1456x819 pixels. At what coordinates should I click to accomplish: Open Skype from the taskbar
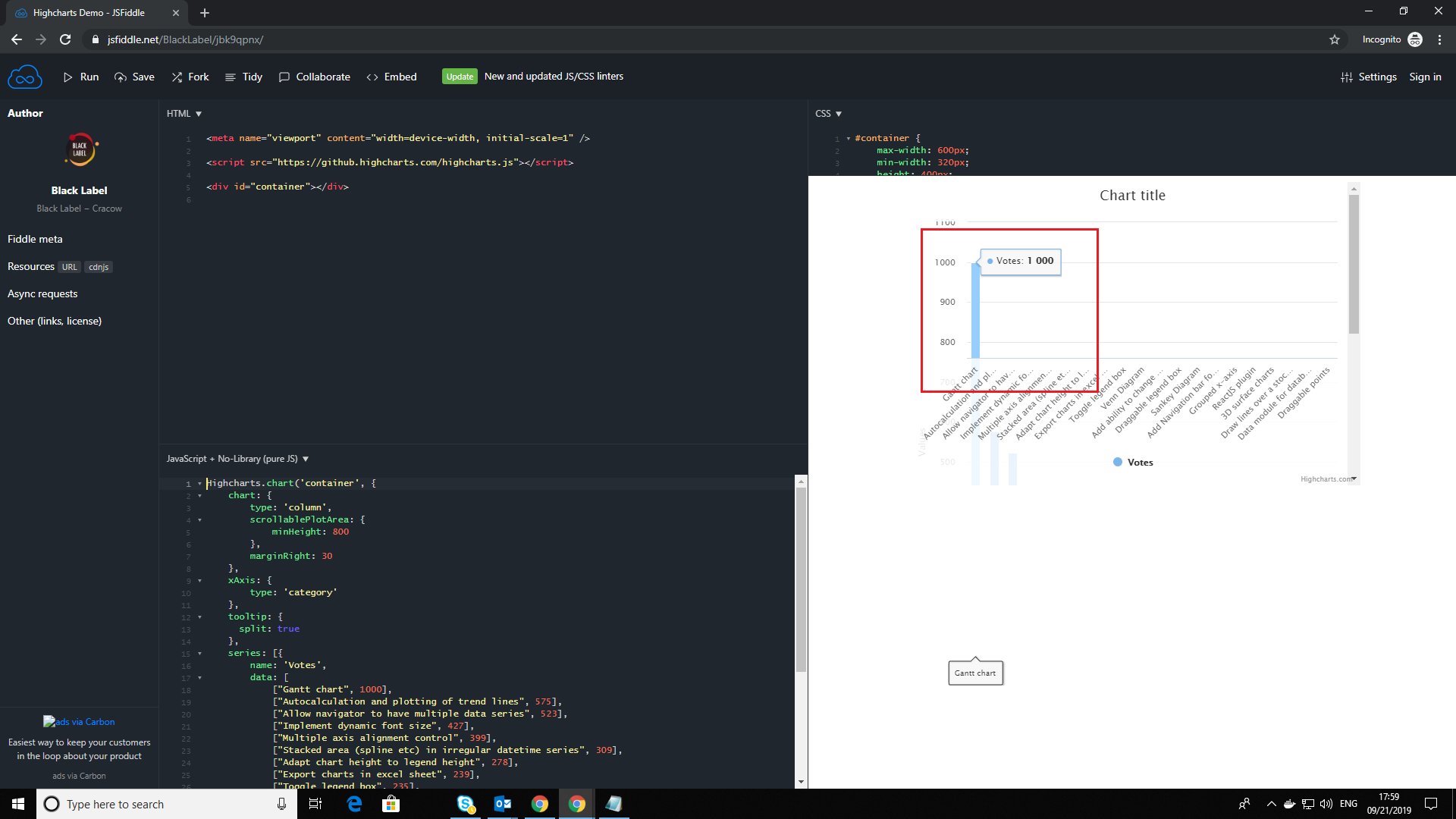(466, 804)
